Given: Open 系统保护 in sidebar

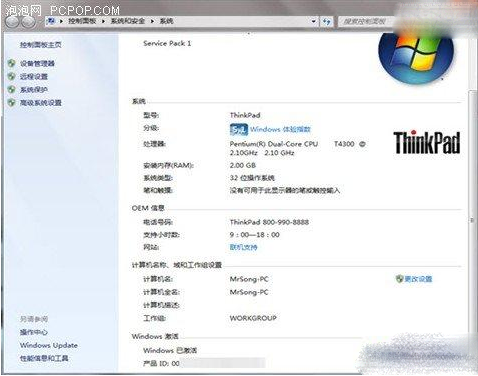Looking at the screenshot, I should point(34,90).
